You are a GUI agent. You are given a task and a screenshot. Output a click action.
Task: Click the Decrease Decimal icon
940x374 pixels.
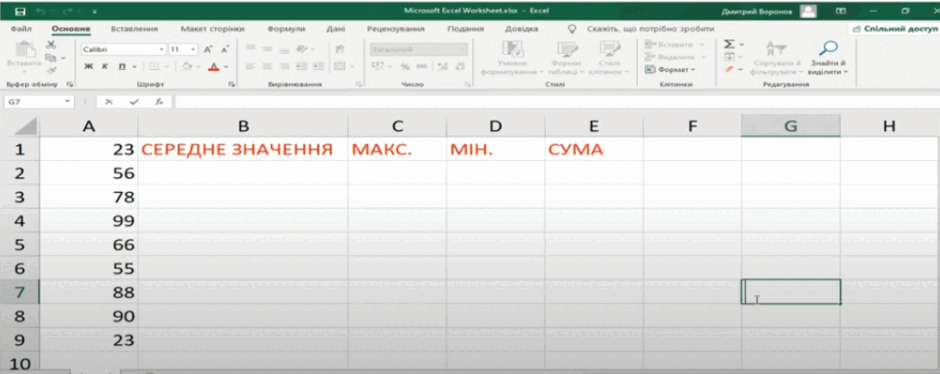[x=459, y=67]
